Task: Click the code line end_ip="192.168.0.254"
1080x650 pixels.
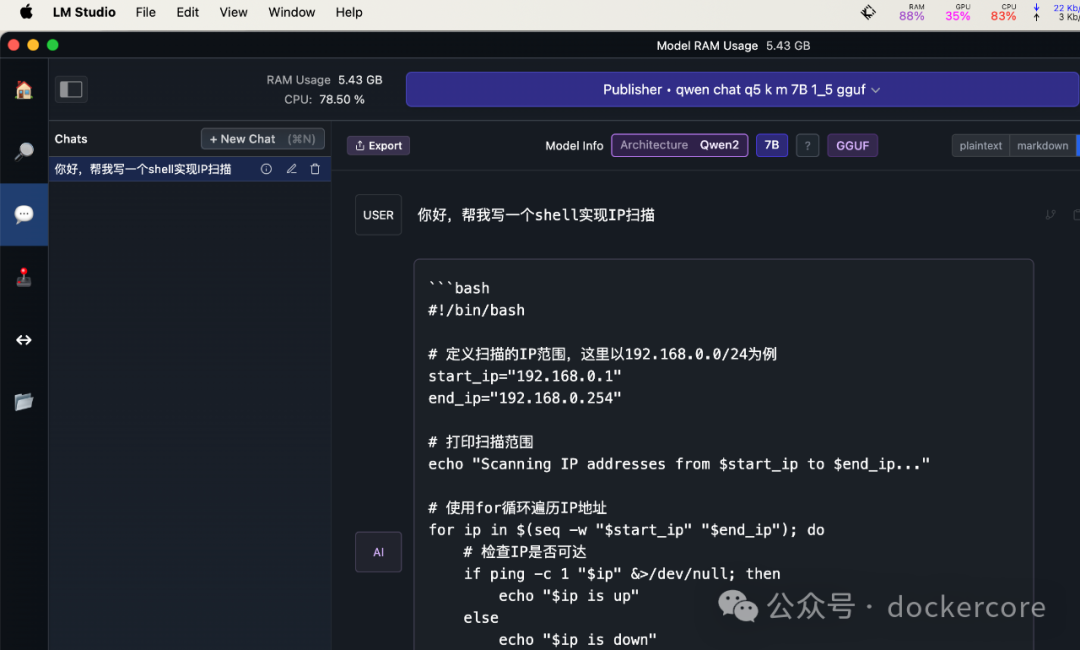Action: click(x=525, y=398)
